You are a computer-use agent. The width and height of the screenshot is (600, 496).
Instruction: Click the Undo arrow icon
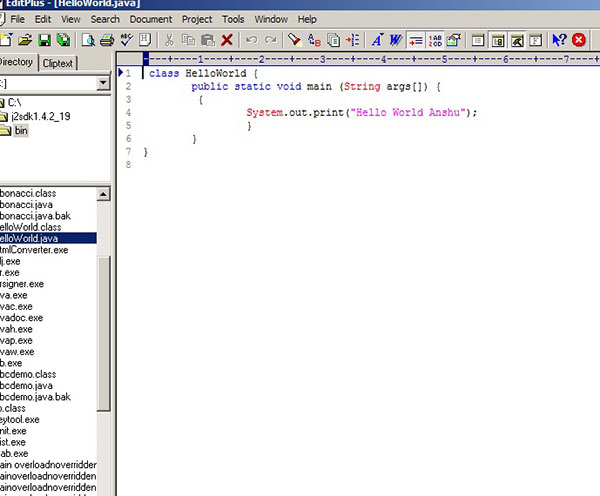point(251,40)
